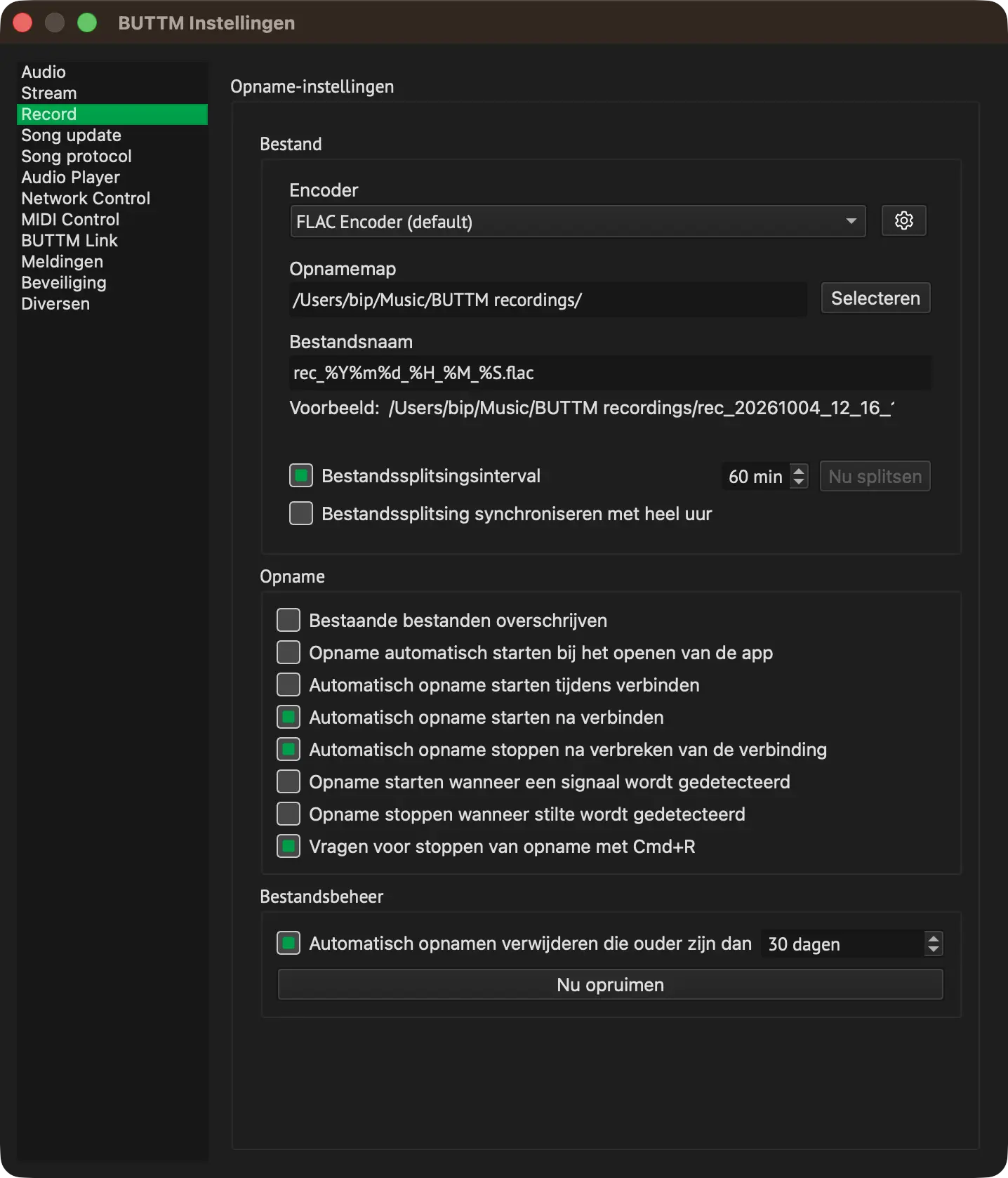Open Song protocol settings
The image size is (1008, 1178).
112,156
